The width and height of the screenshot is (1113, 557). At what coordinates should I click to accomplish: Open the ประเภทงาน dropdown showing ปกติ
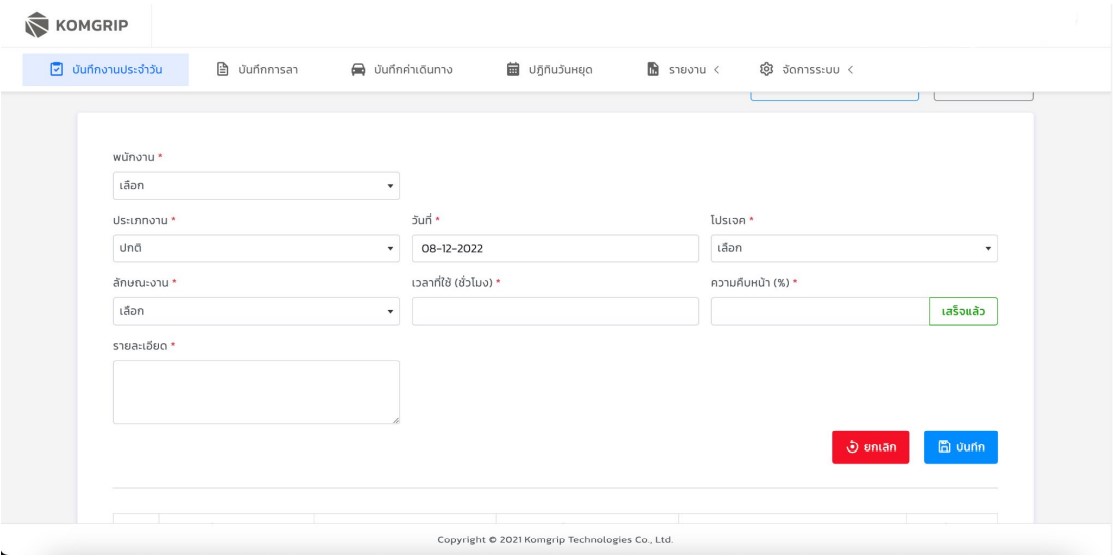point(256,248)
